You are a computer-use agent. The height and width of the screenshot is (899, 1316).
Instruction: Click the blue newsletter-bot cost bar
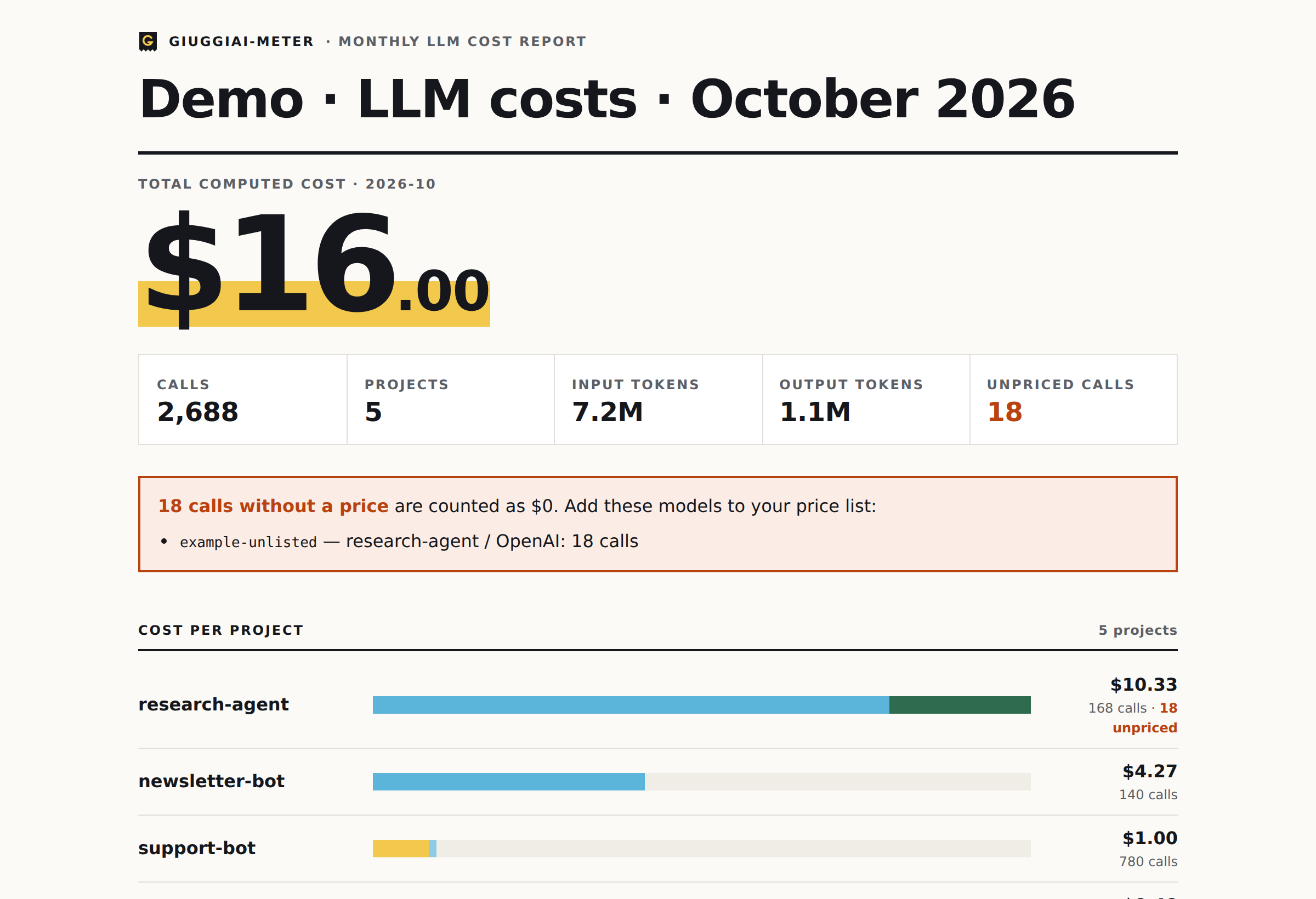508,782
